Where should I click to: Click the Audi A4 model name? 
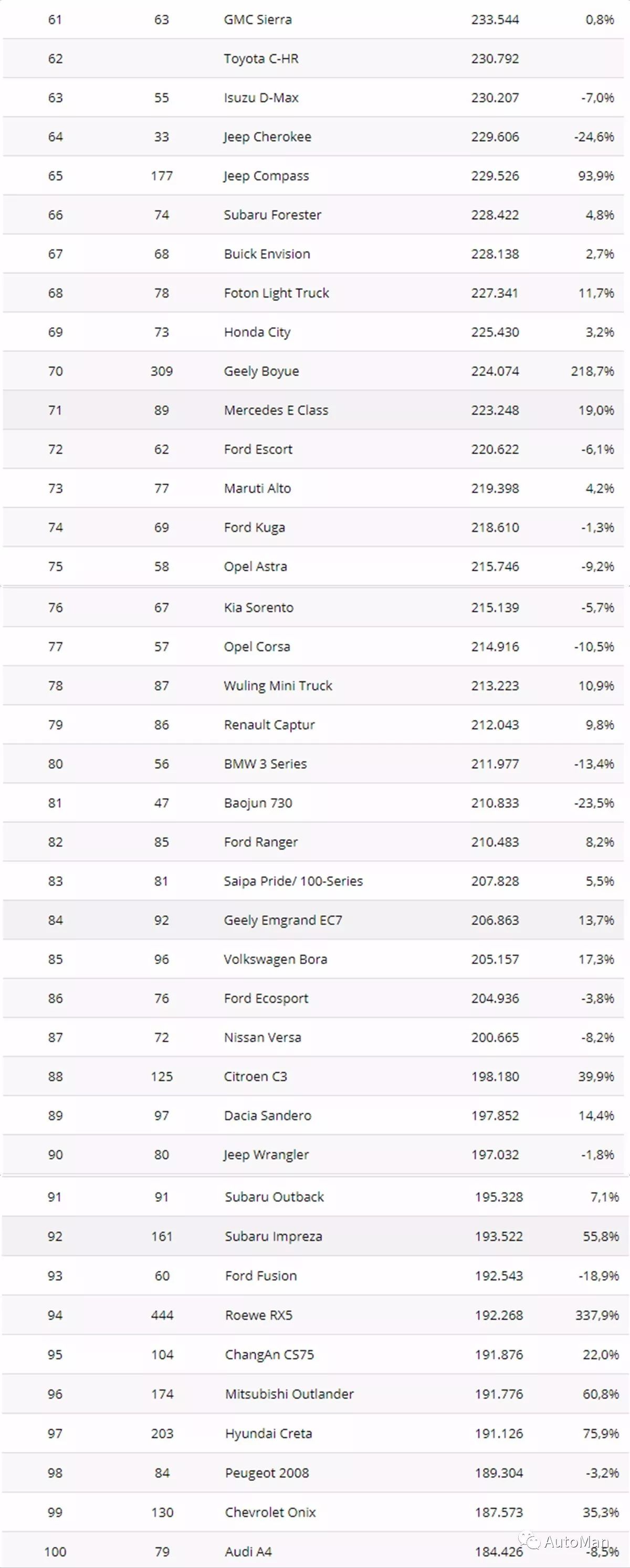248,1552
